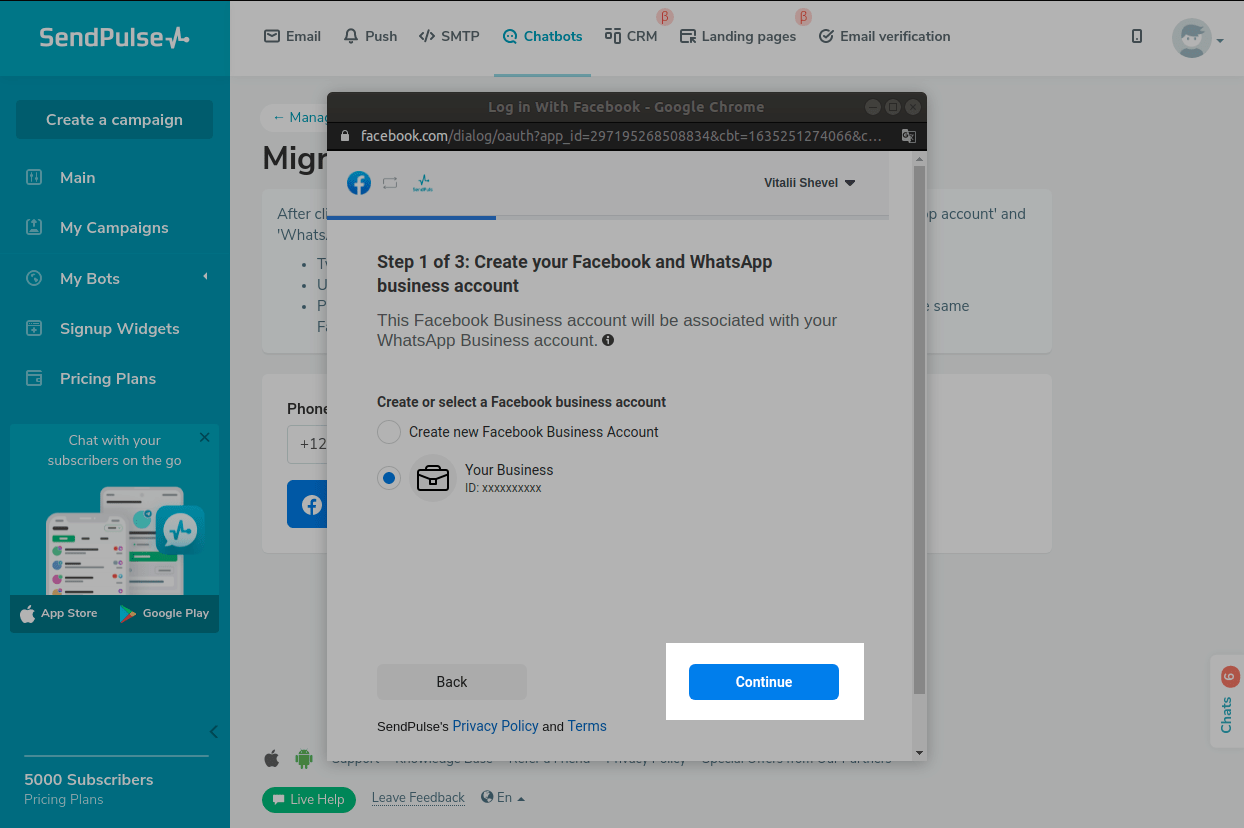
Task: Click the My Campaigns sidebar icon
Action: [34, 227]
